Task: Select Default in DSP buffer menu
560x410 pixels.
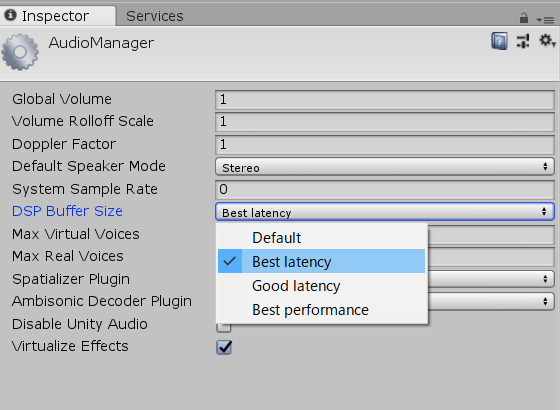Action: pyautogui.click(x=321, y=238)
